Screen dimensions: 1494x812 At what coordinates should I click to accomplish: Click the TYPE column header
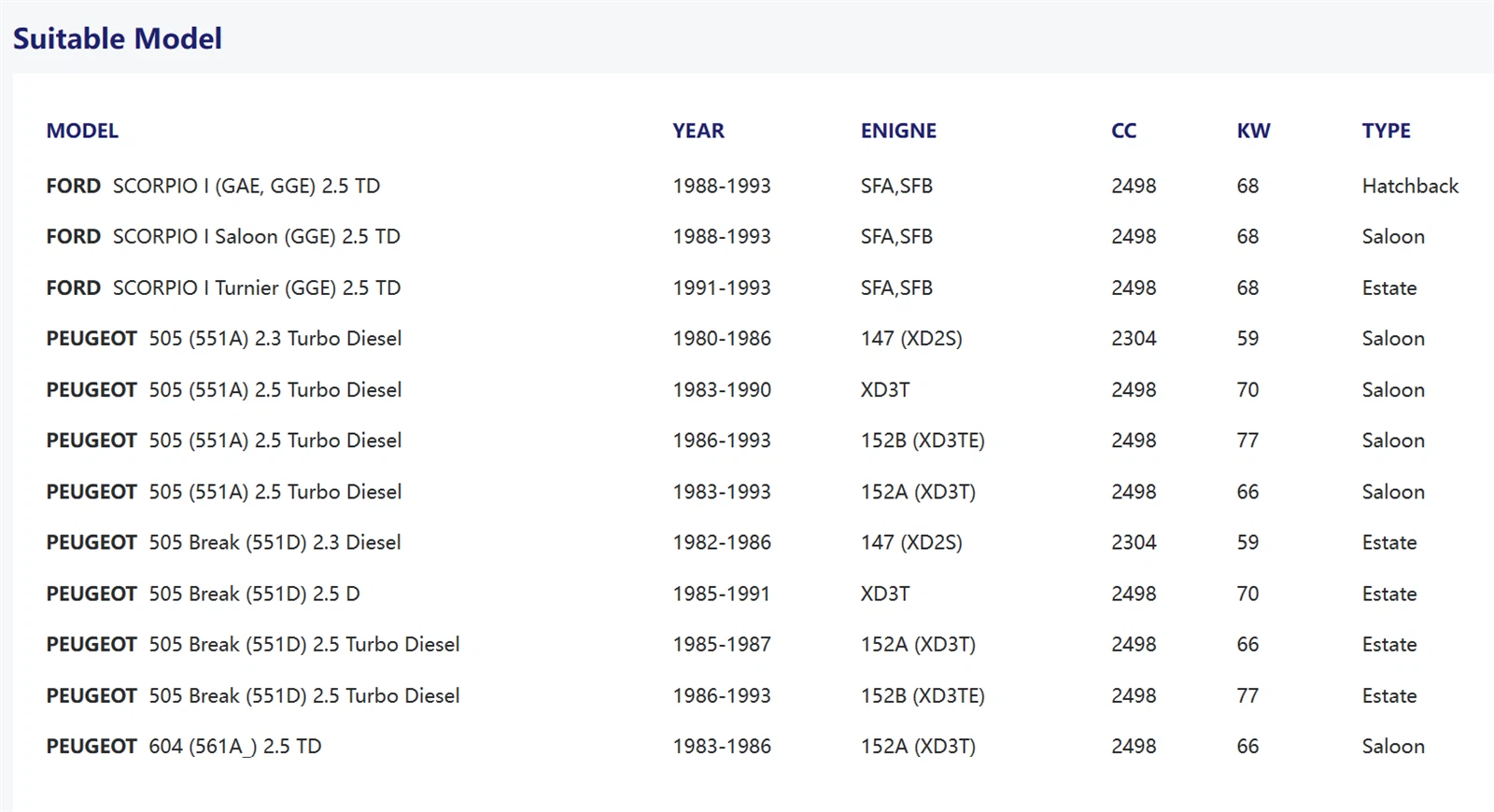[x=1386, y=131]
